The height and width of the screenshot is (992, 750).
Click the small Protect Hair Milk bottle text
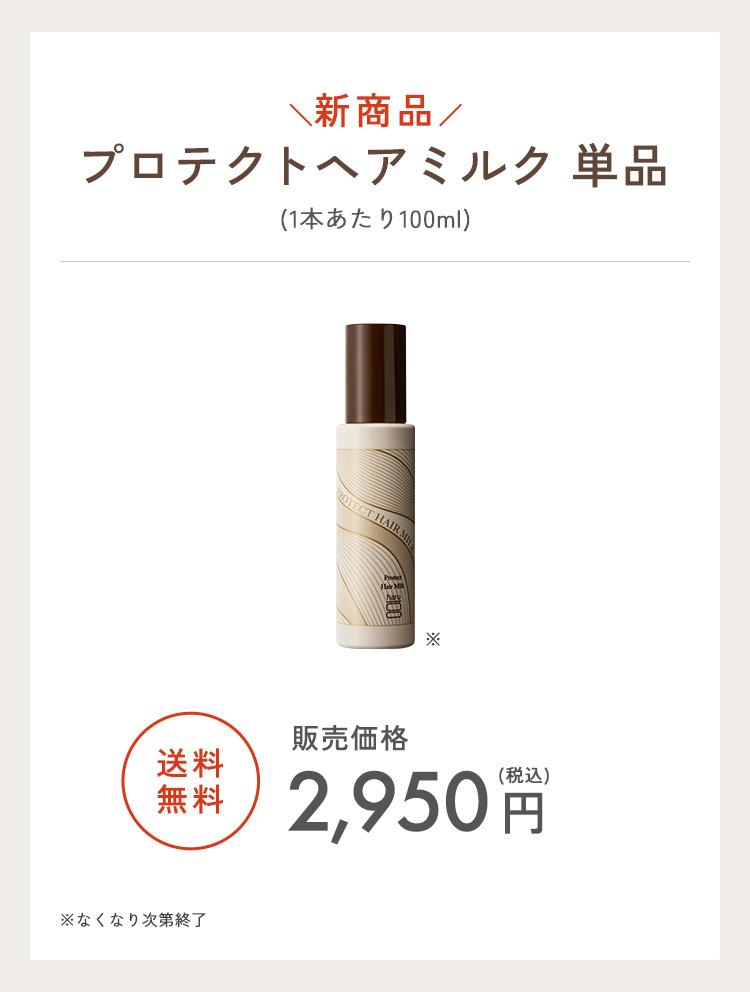pos(393,582)
